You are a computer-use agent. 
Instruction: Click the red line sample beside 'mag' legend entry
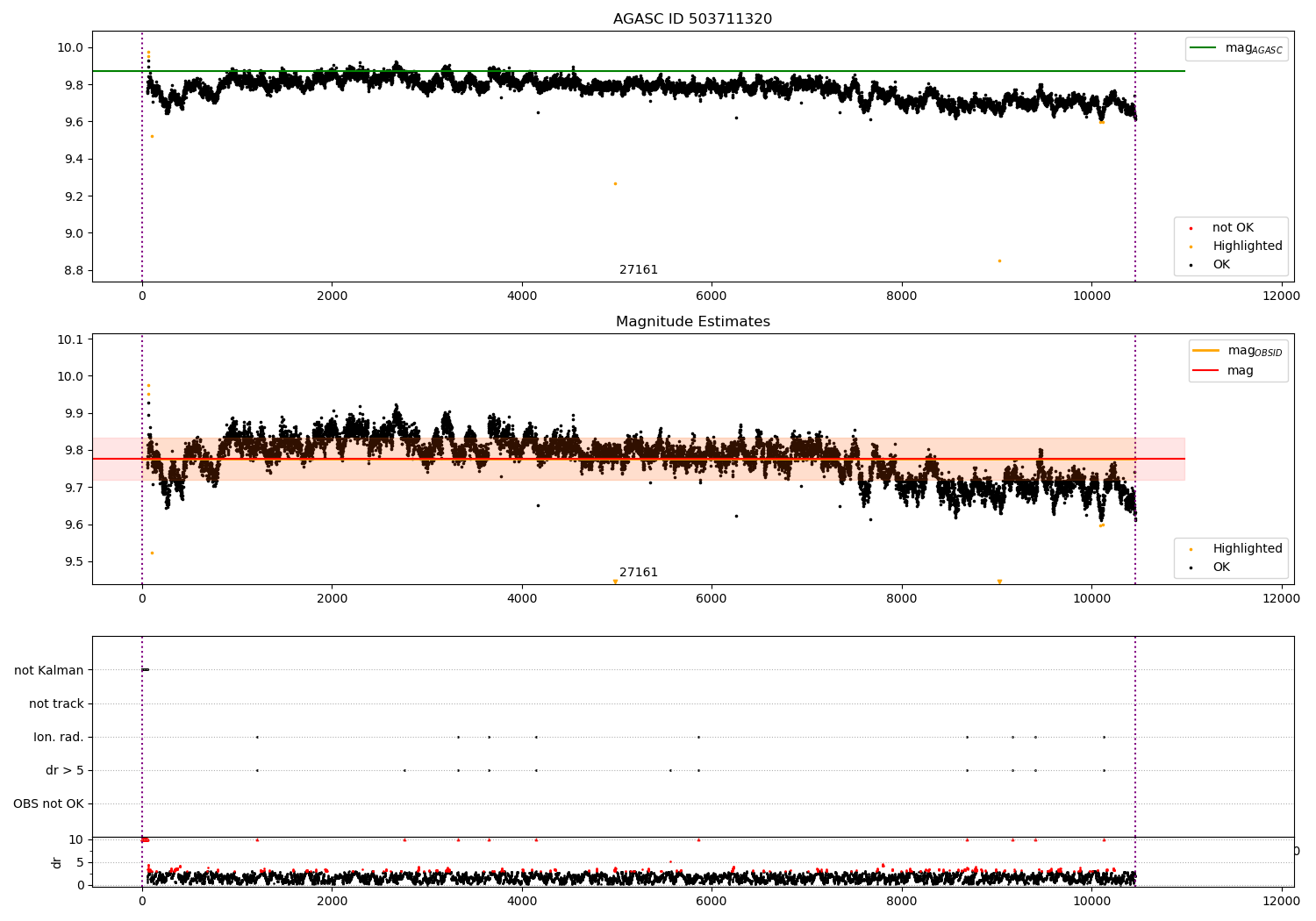1205,371
